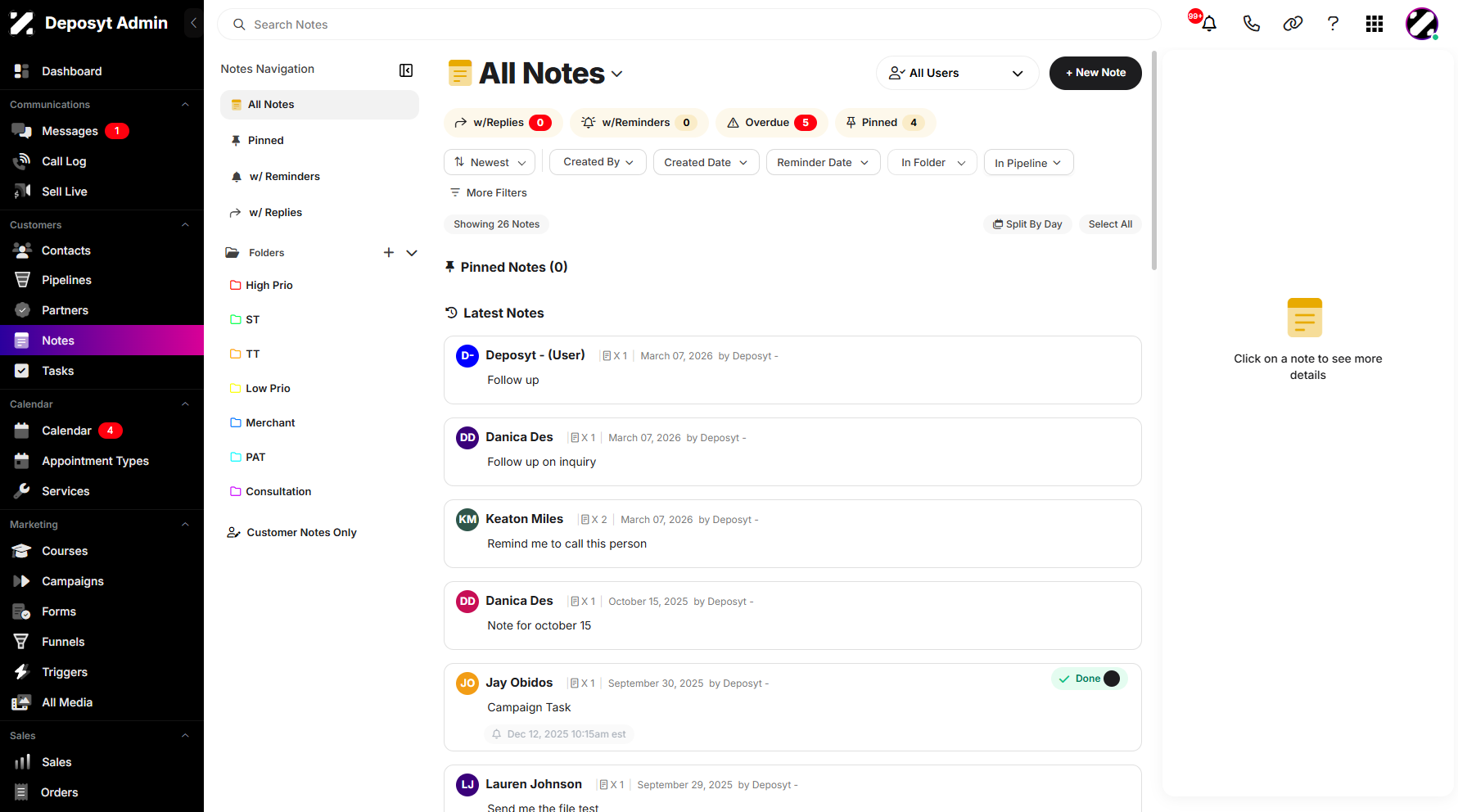Image resolution: width=1458 pixels, height=812 pixels.
Task: Open the Created By filter dropdown
Action: (598, 162)
